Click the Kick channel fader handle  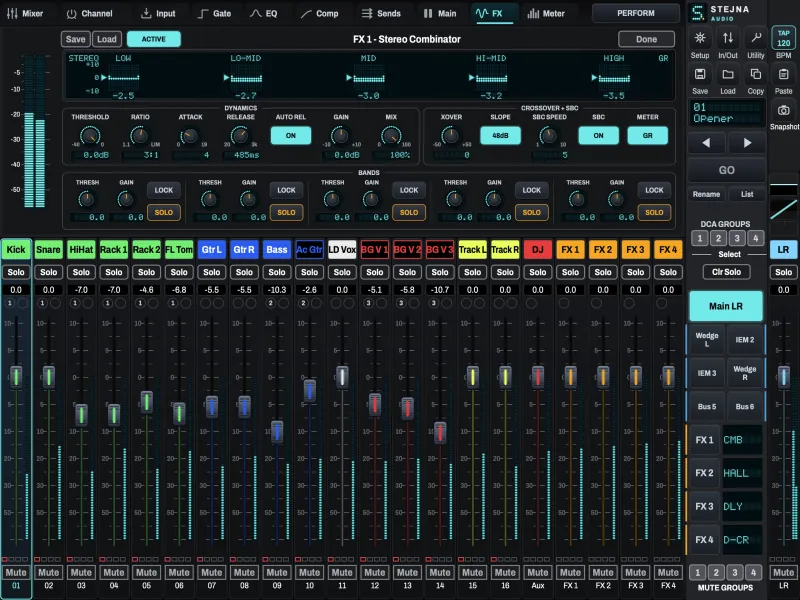click(x=16, y=377)
